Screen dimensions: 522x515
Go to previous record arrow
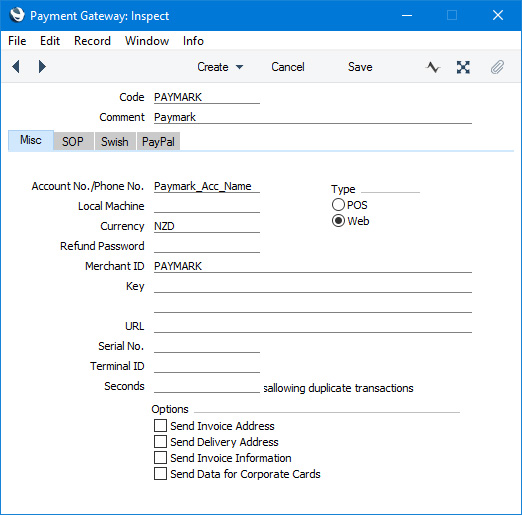point(16,67)
